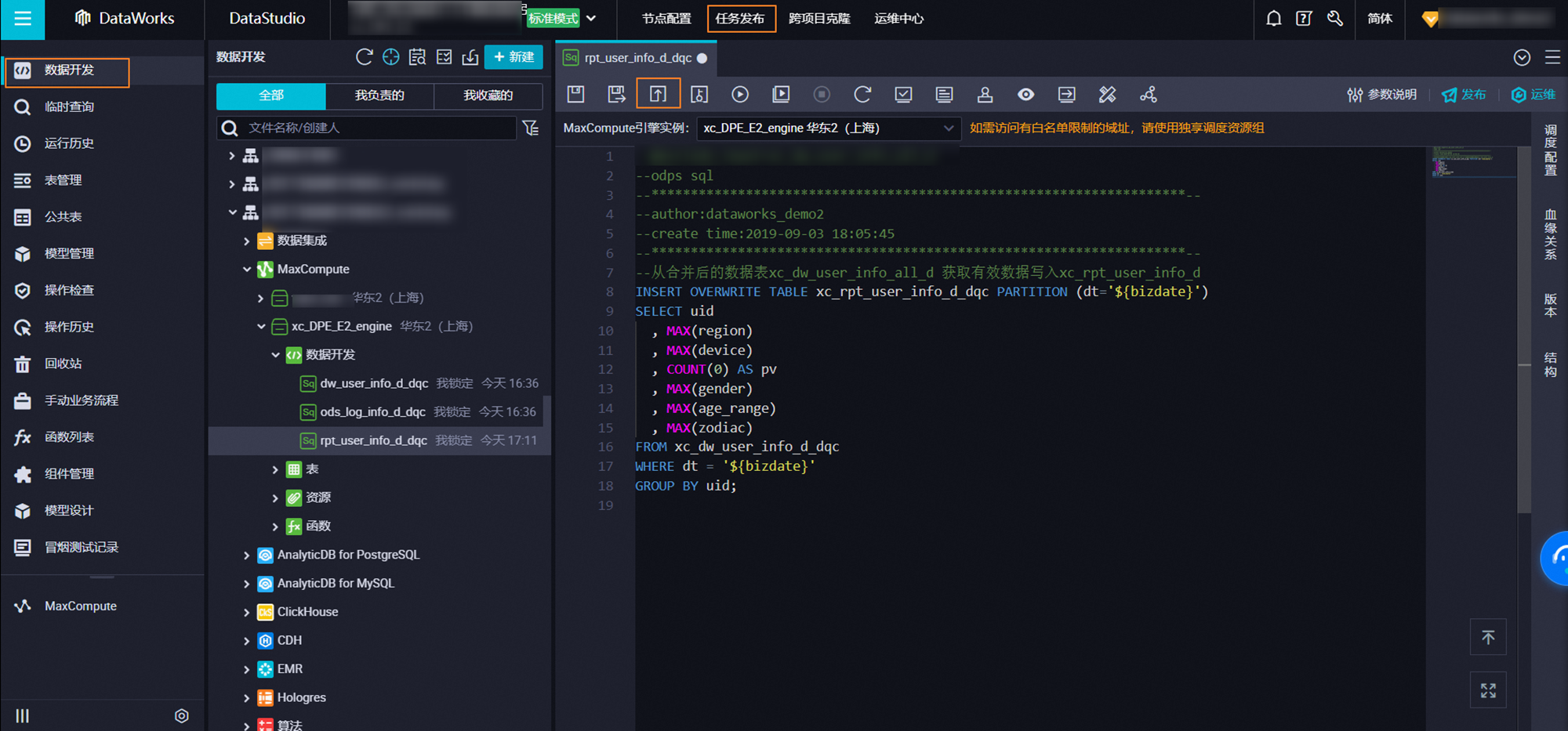Click the settings gear at sidebar bottom
Image resolution: width=1568 pixels, height=731 pixels.
click(x=182, y=716)
